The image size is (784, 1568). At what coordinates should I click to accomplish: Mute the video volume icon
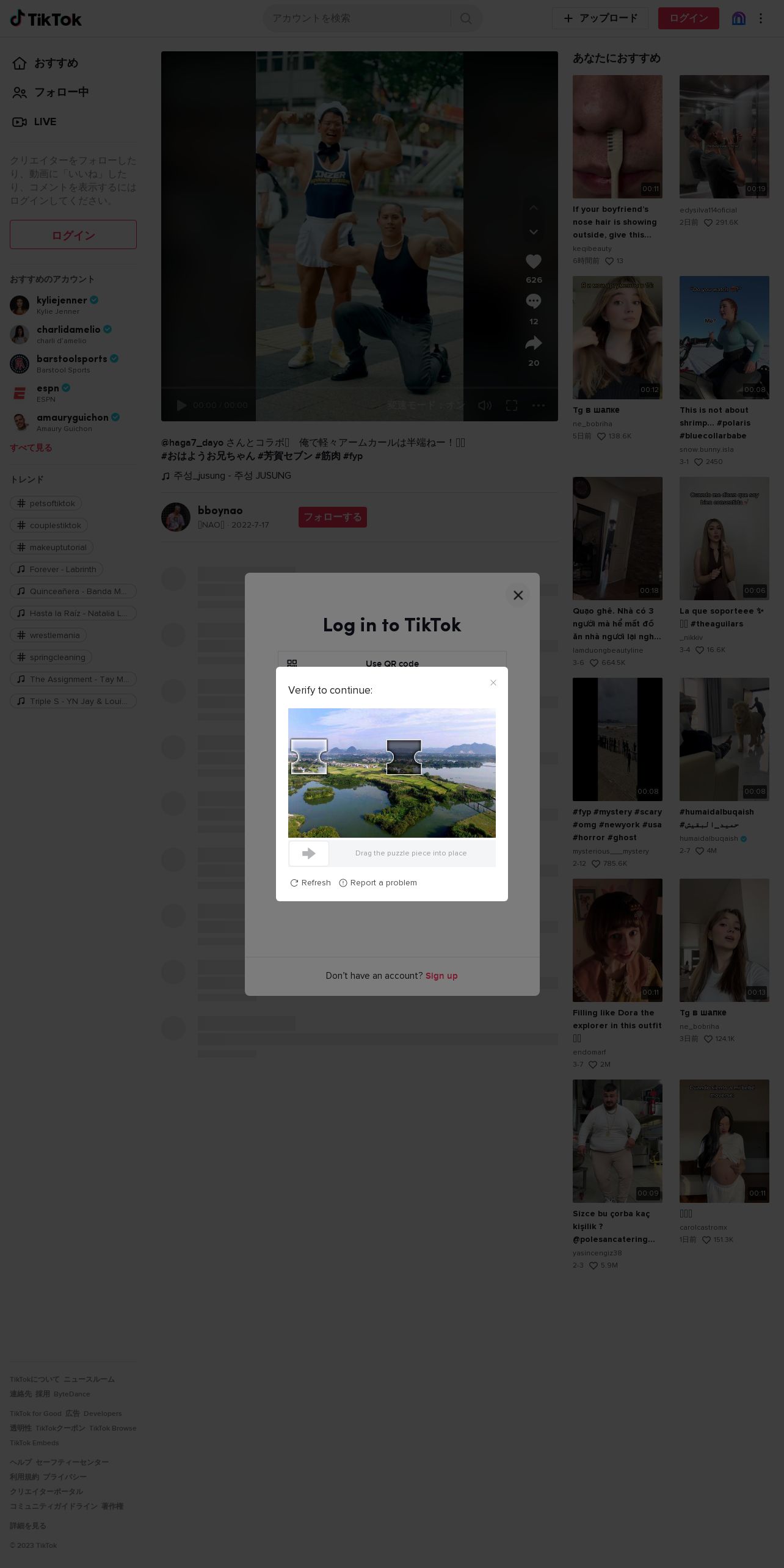point(485,405)
